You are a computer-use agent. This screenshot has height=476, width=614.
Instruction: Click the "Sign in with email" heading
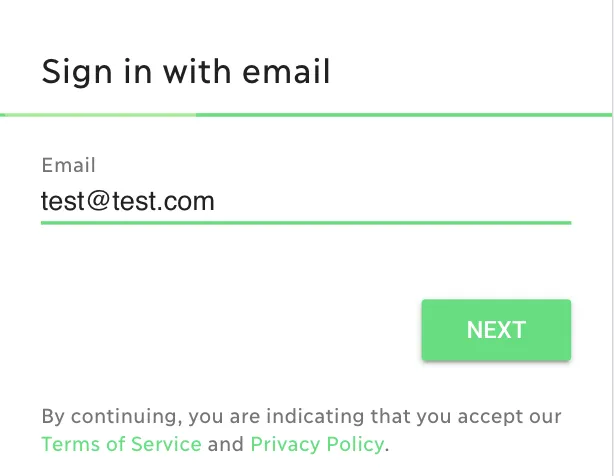click(186, 72)
